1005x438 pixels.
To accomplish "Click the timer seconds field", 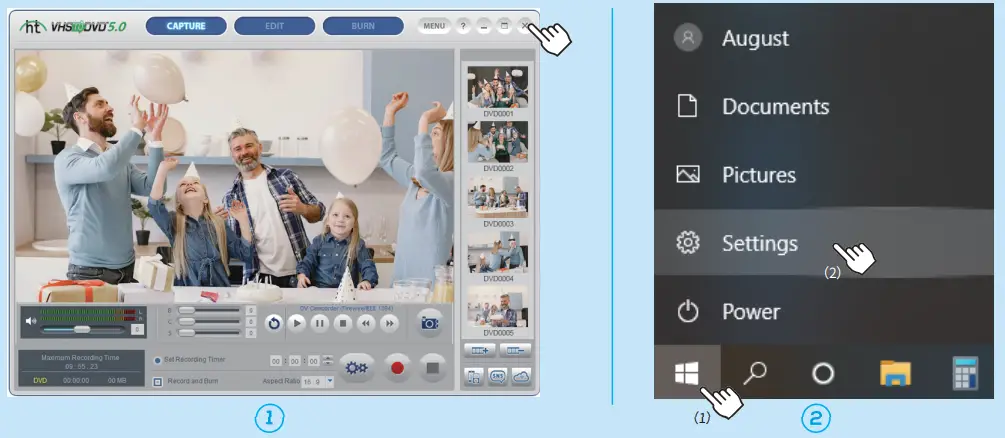I will pyautogui.click(x=313, y=361).
